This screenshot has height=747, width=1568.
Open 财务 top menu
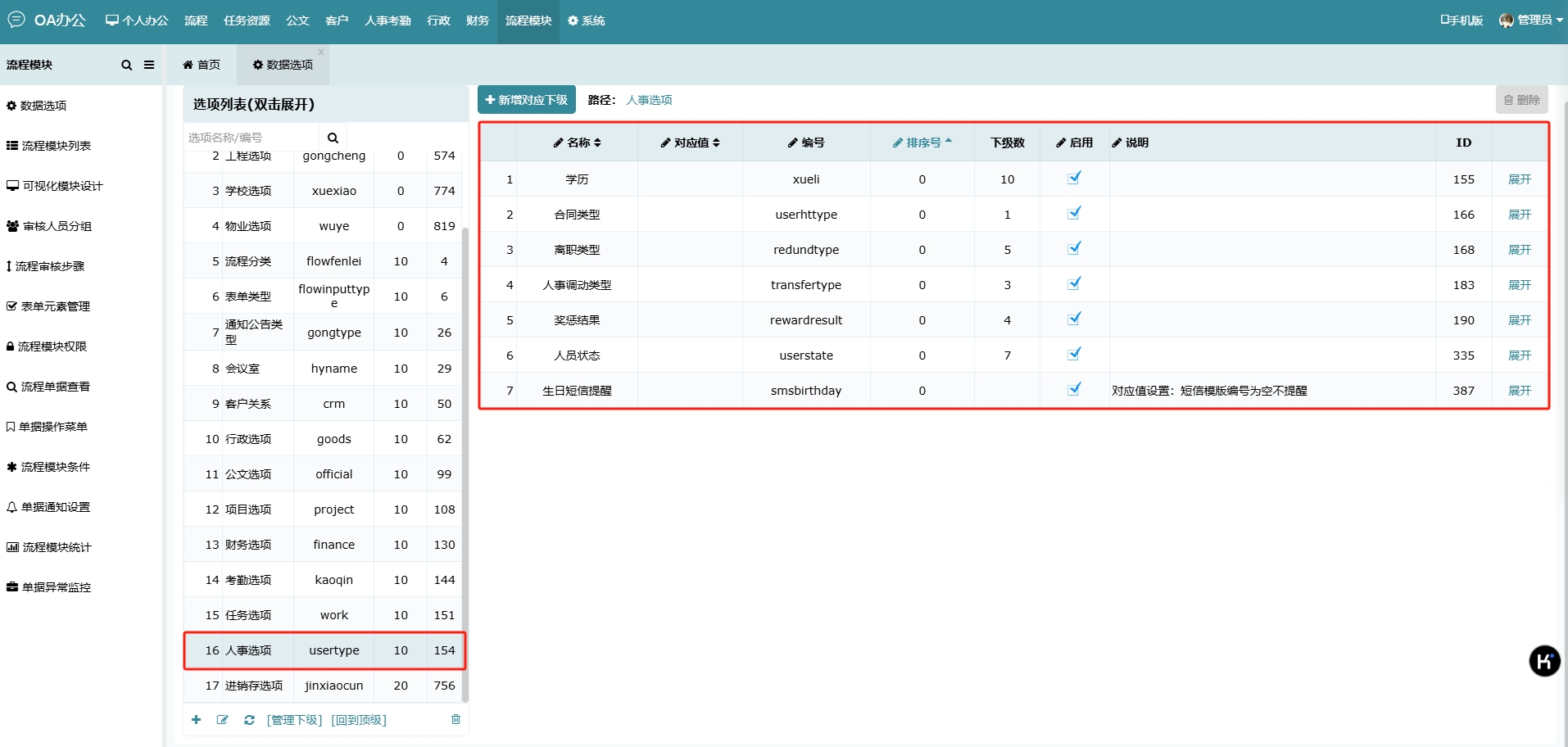478,20
